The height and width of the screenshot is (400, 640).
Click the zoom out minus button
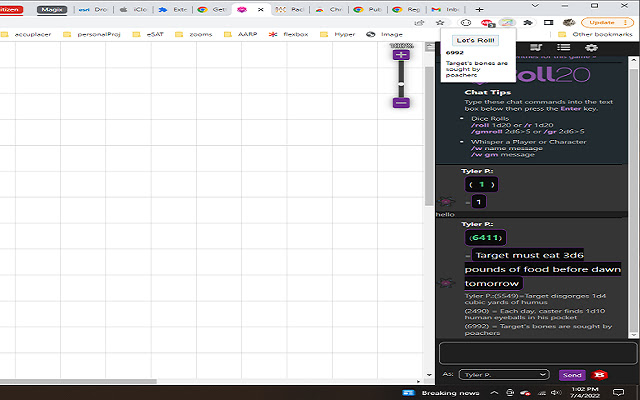coord(401,103)
